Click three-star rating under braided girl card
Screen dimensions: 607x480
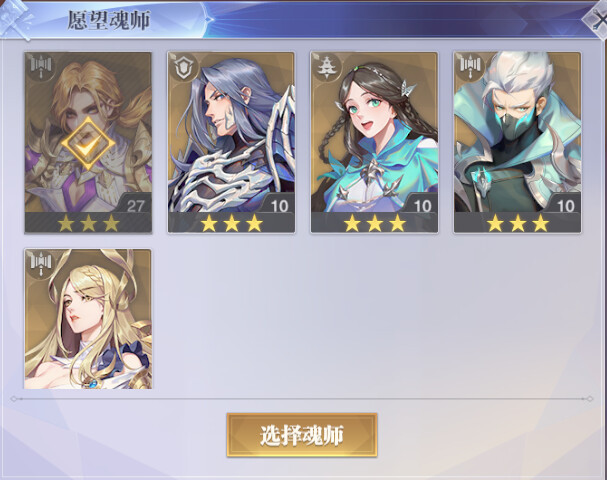click(x=374, y=223)
